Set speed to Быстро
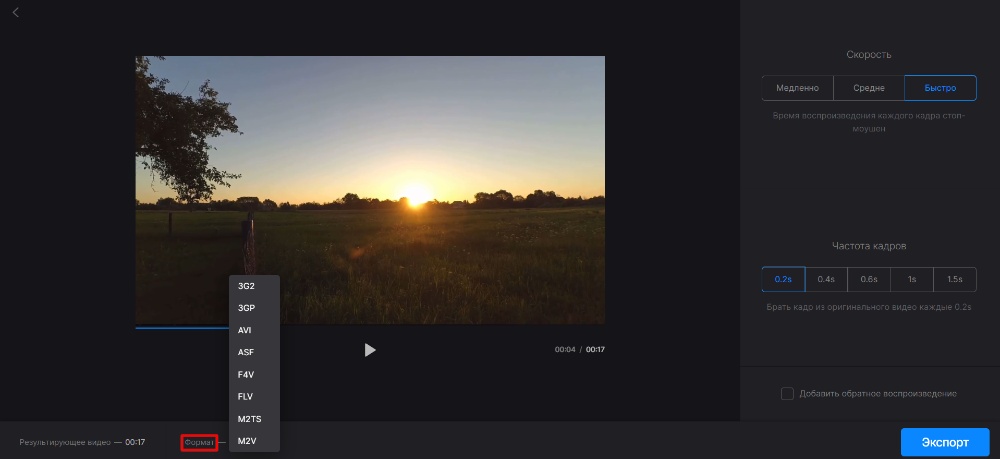The image size is (1000, 459). tap(940, 88)
